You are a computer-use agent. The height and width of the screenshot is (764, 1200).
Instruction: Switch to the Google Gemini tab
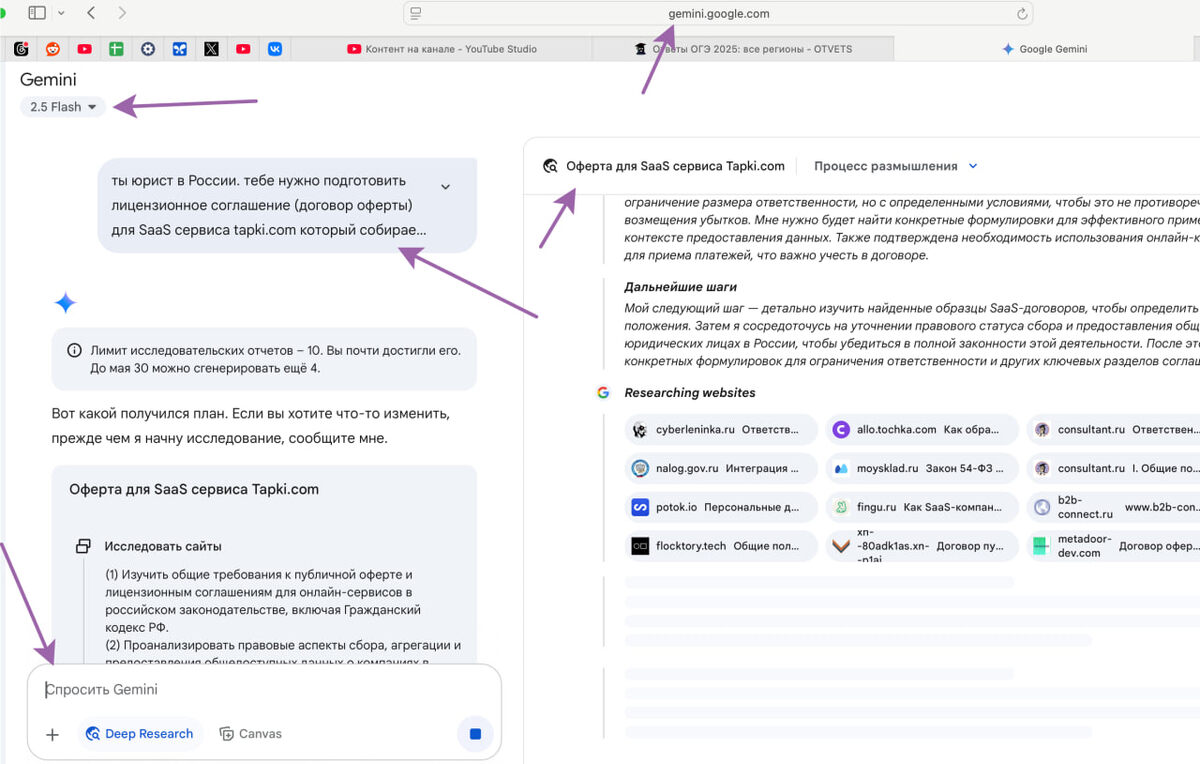(1045, 48)
